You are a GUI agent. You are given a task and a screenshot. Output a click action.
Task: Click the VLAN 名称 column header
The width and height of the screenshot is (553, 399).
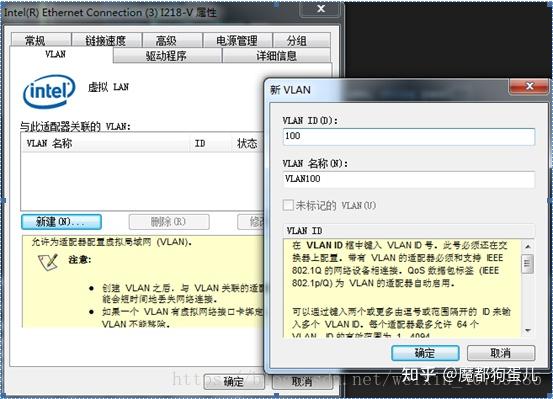pos(105,143)
